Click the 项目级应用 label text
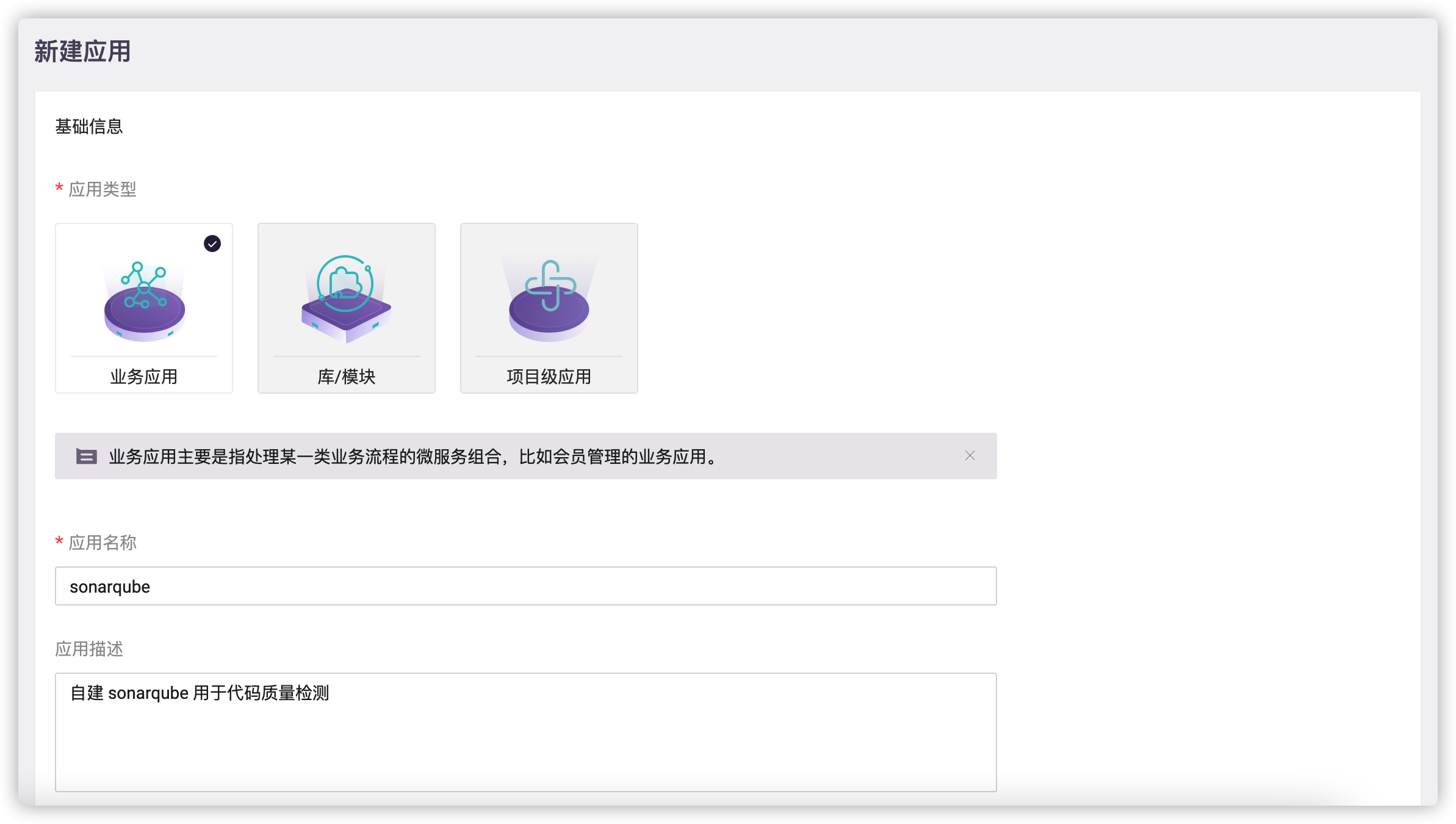The height and width of the screenshot is (824, 1456). [x=548, y=377]
